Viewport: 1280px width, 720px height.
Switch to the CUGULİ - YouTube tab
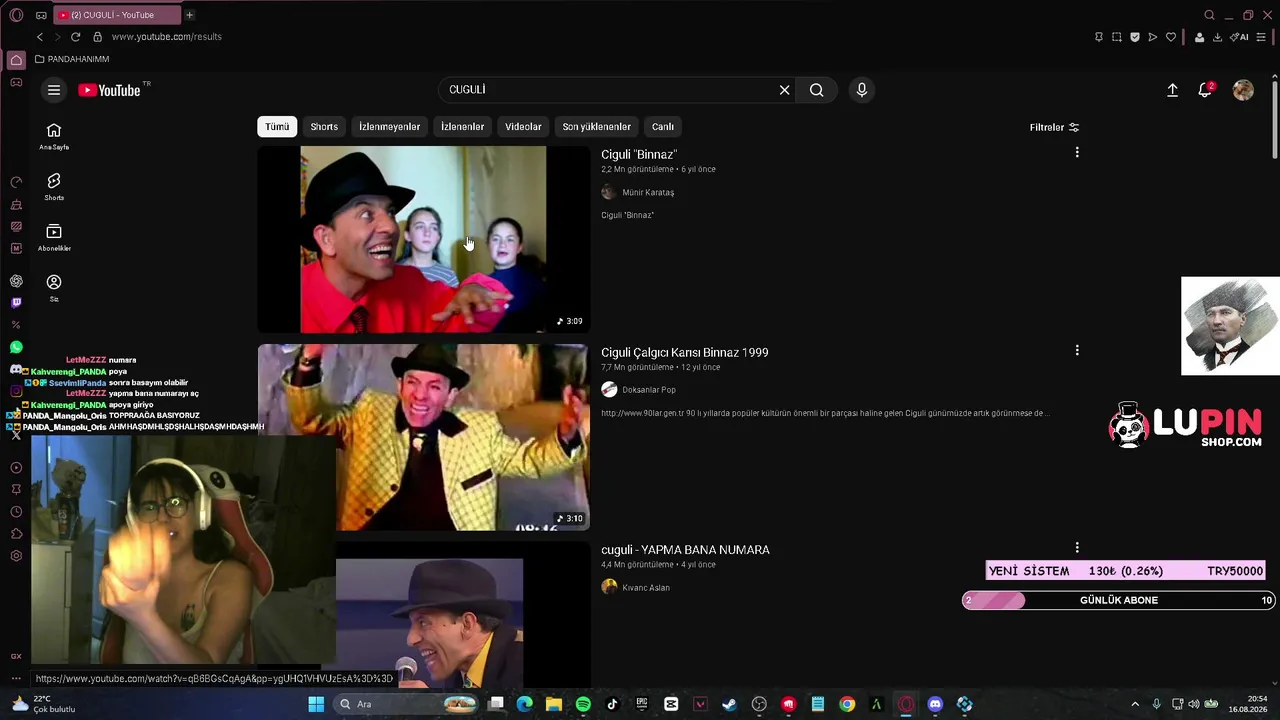115,15
